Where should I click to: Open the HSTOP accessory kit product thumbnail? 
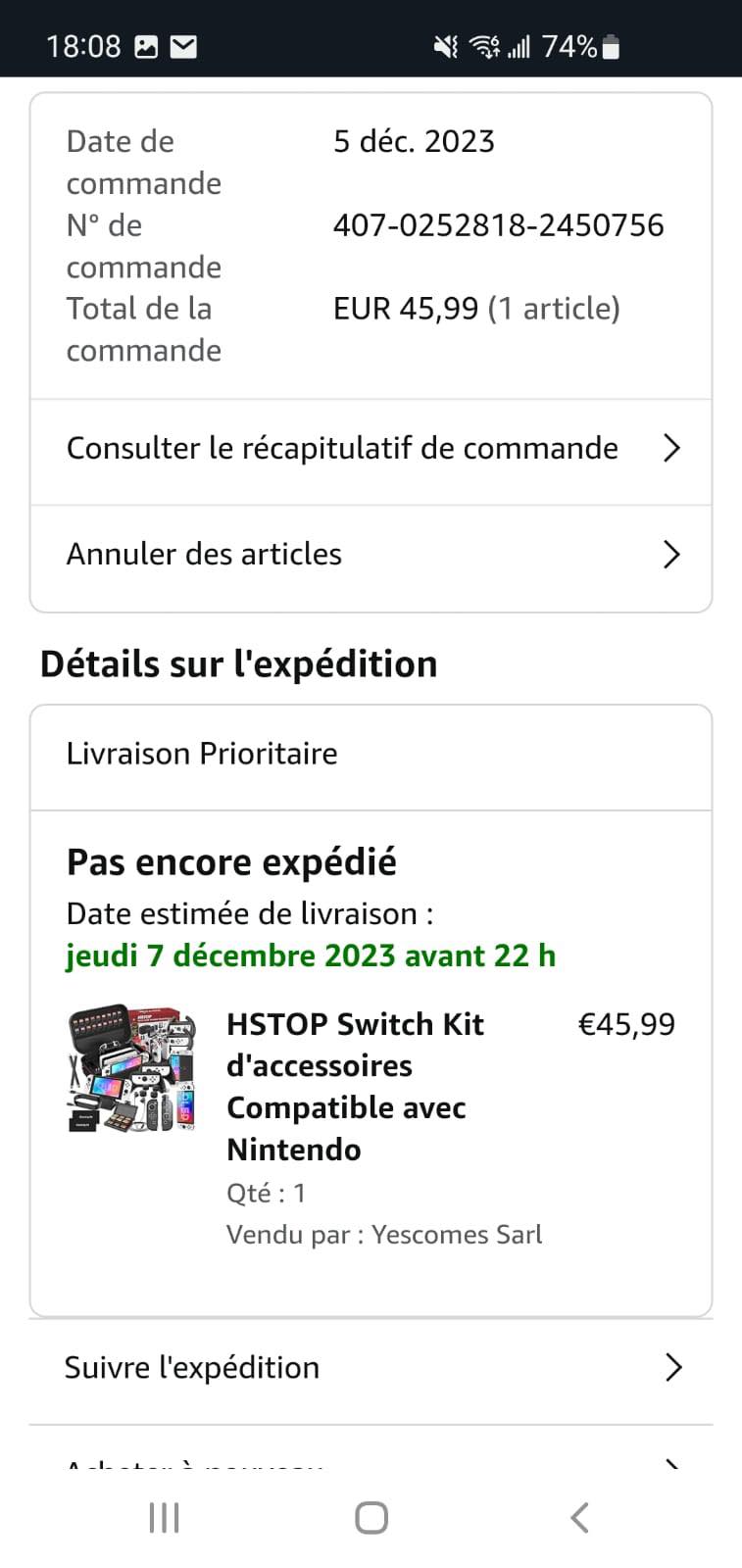131,1068
